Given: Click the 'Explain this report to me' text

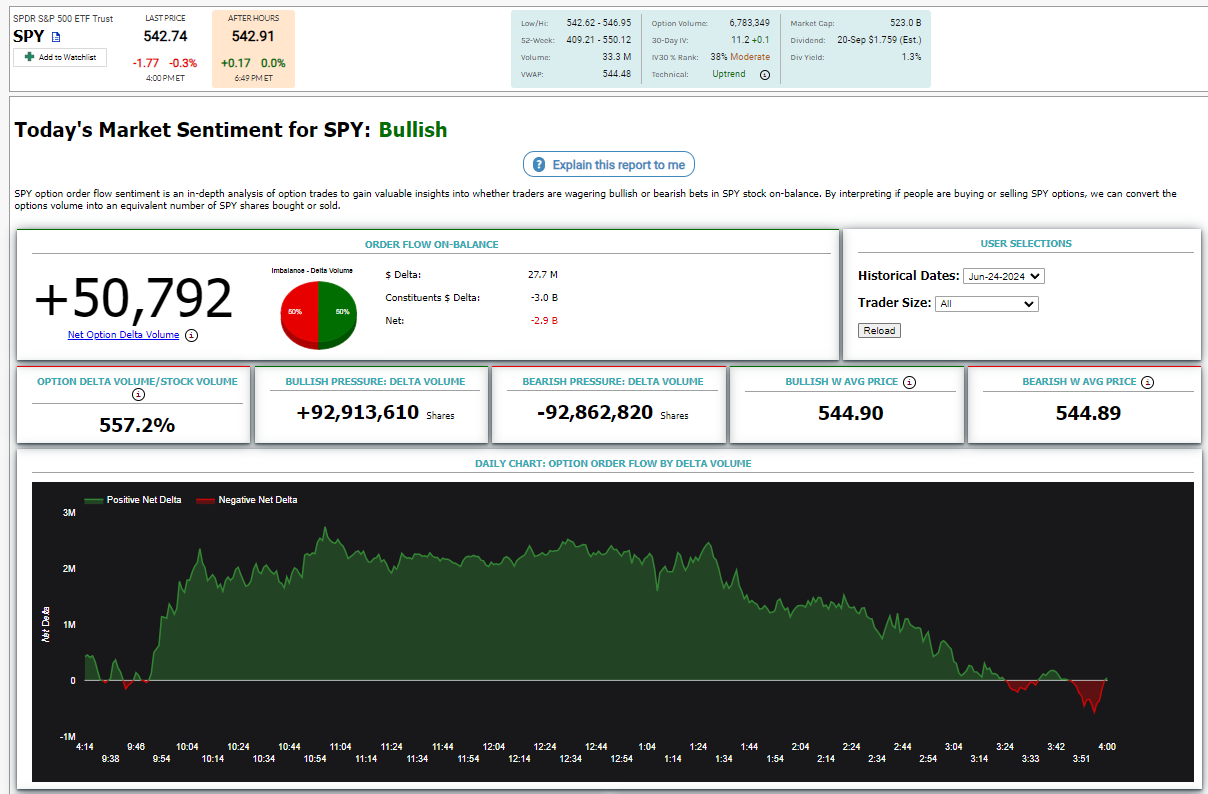Looking at the screenshot, I should [619, 165].
